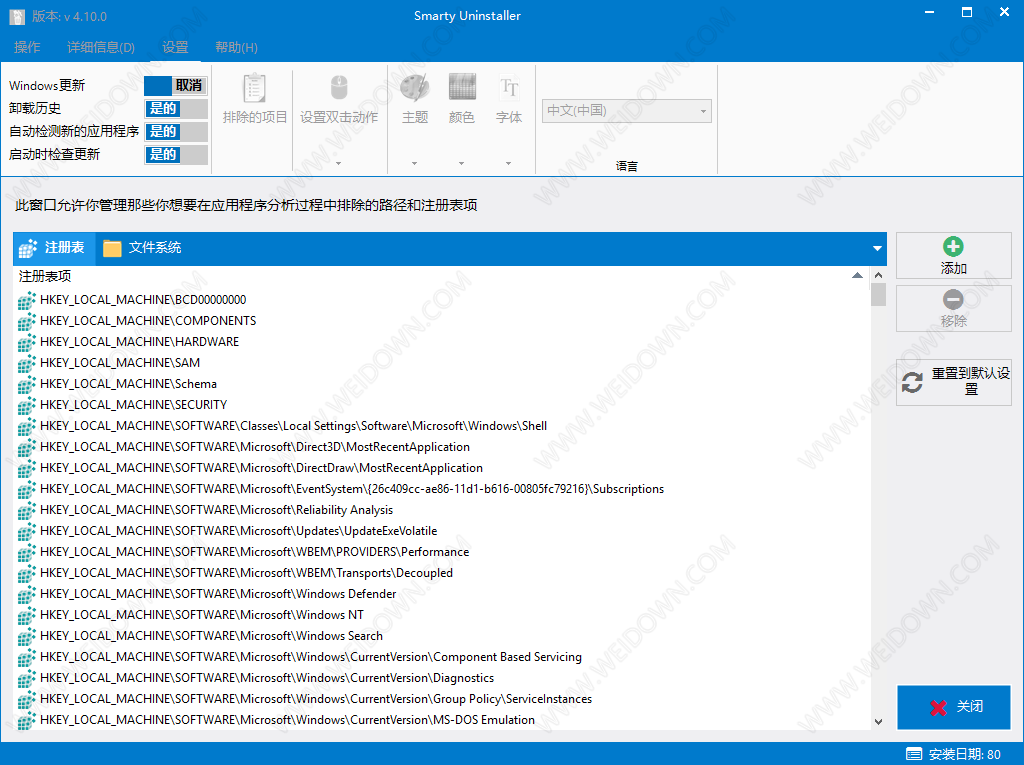Select the Classes\Local Settings Shell row

coord(441,427)
